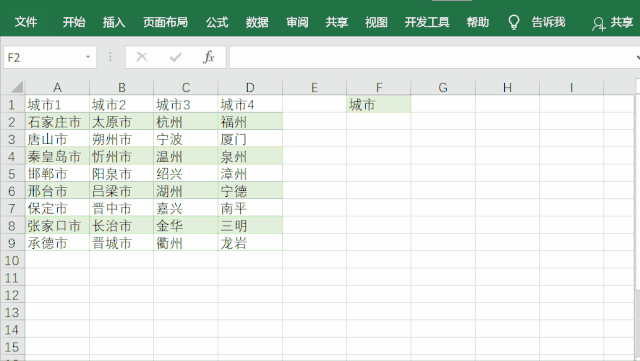Select column H header
The height and width of the screenshot is (361, 640).
point(507,87)
